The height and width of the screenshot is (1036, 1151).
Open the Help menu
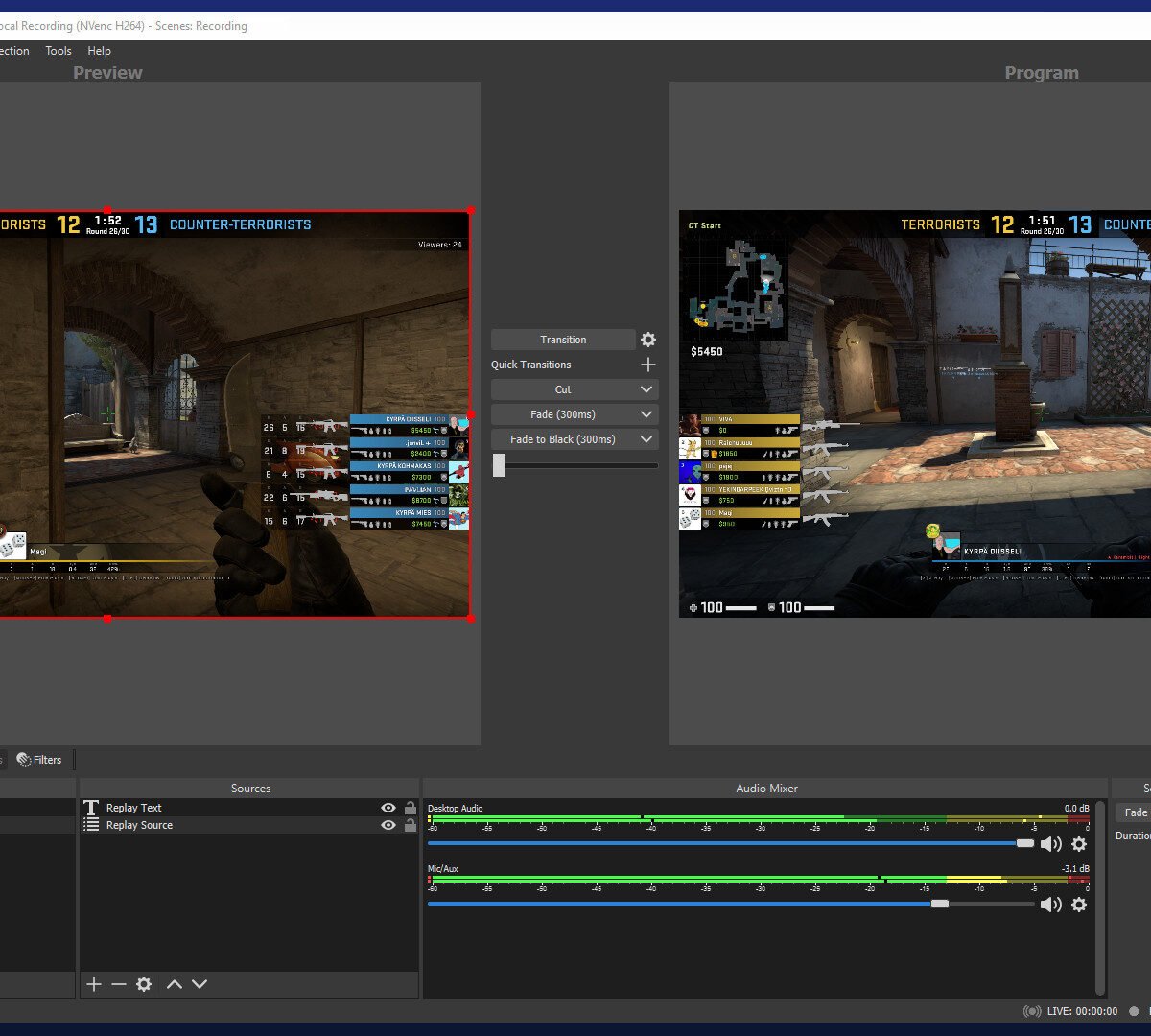[99, 51]
